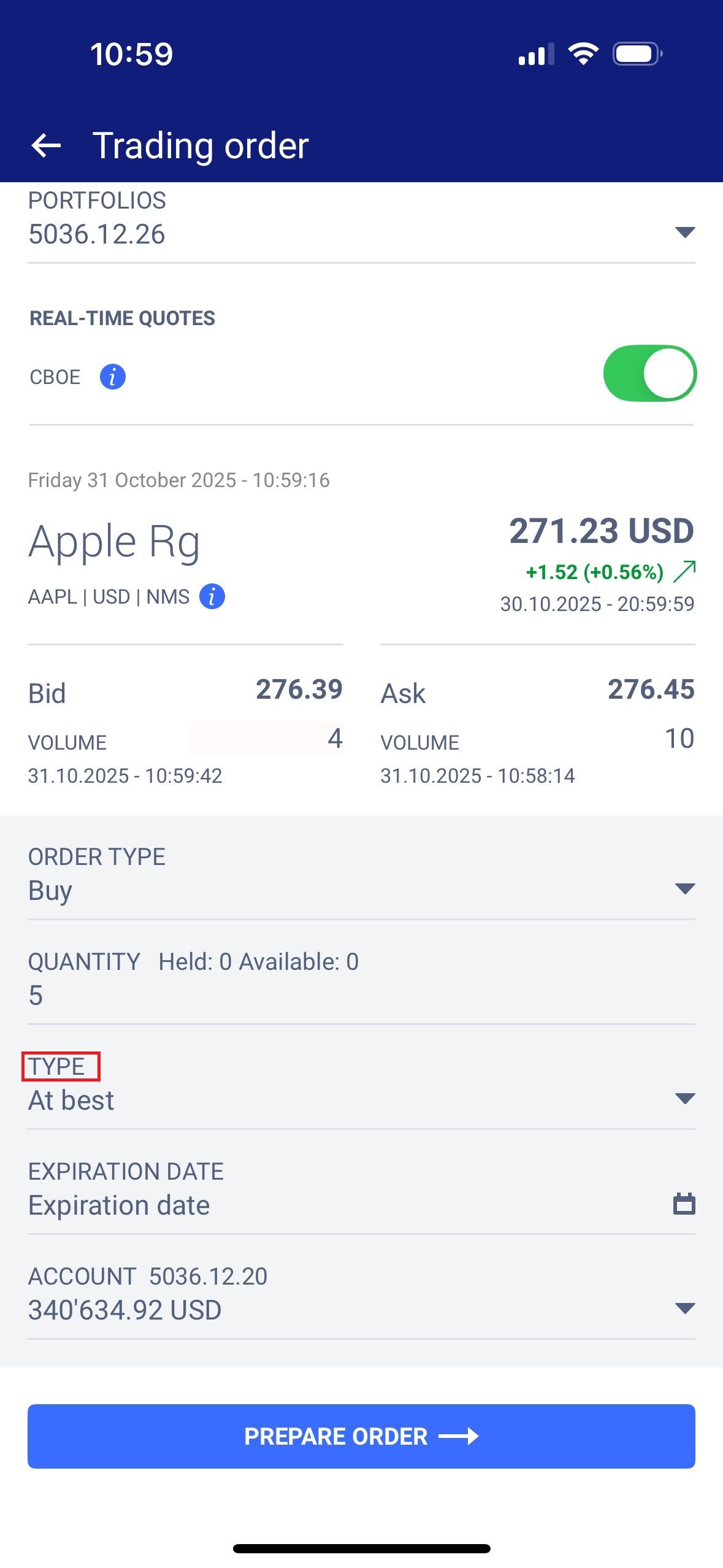723x1568 pixels.
Task: Tap the green trend arrow icon
Action: click(x=684, y=571)
